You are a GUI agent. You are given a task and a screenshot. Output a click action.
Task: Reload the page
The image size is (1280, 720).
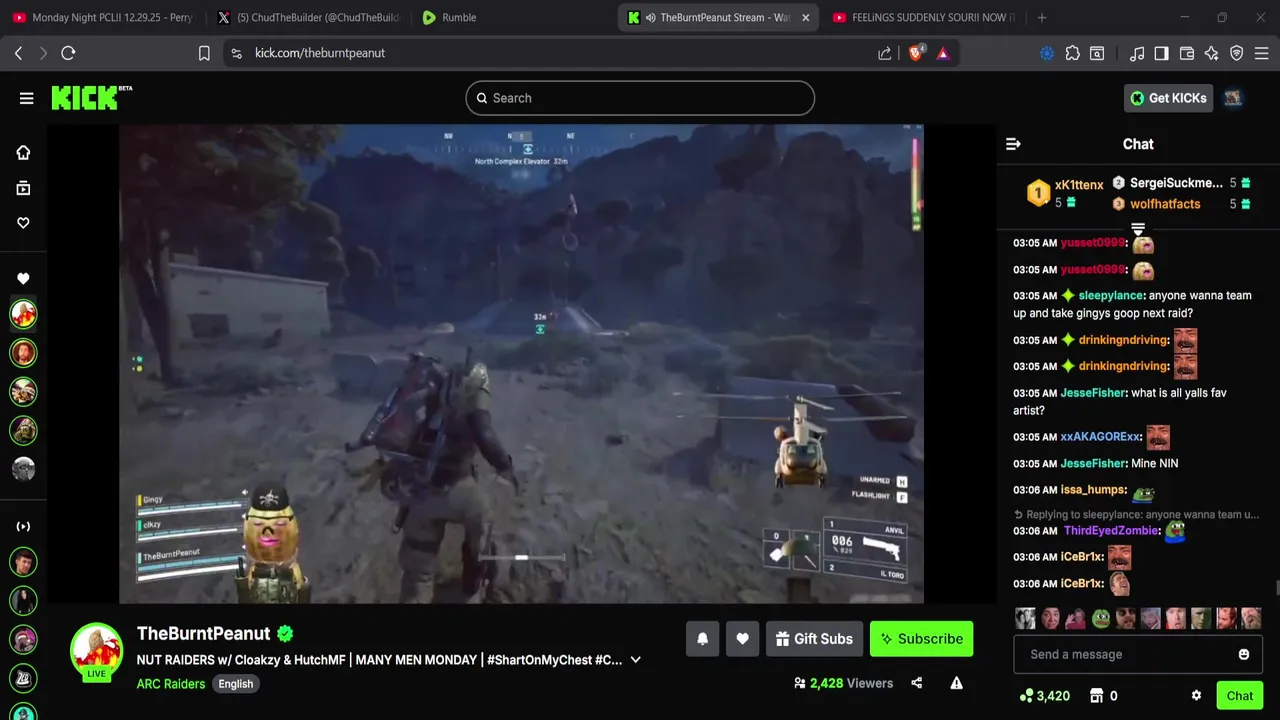click(x=68, y=53)
